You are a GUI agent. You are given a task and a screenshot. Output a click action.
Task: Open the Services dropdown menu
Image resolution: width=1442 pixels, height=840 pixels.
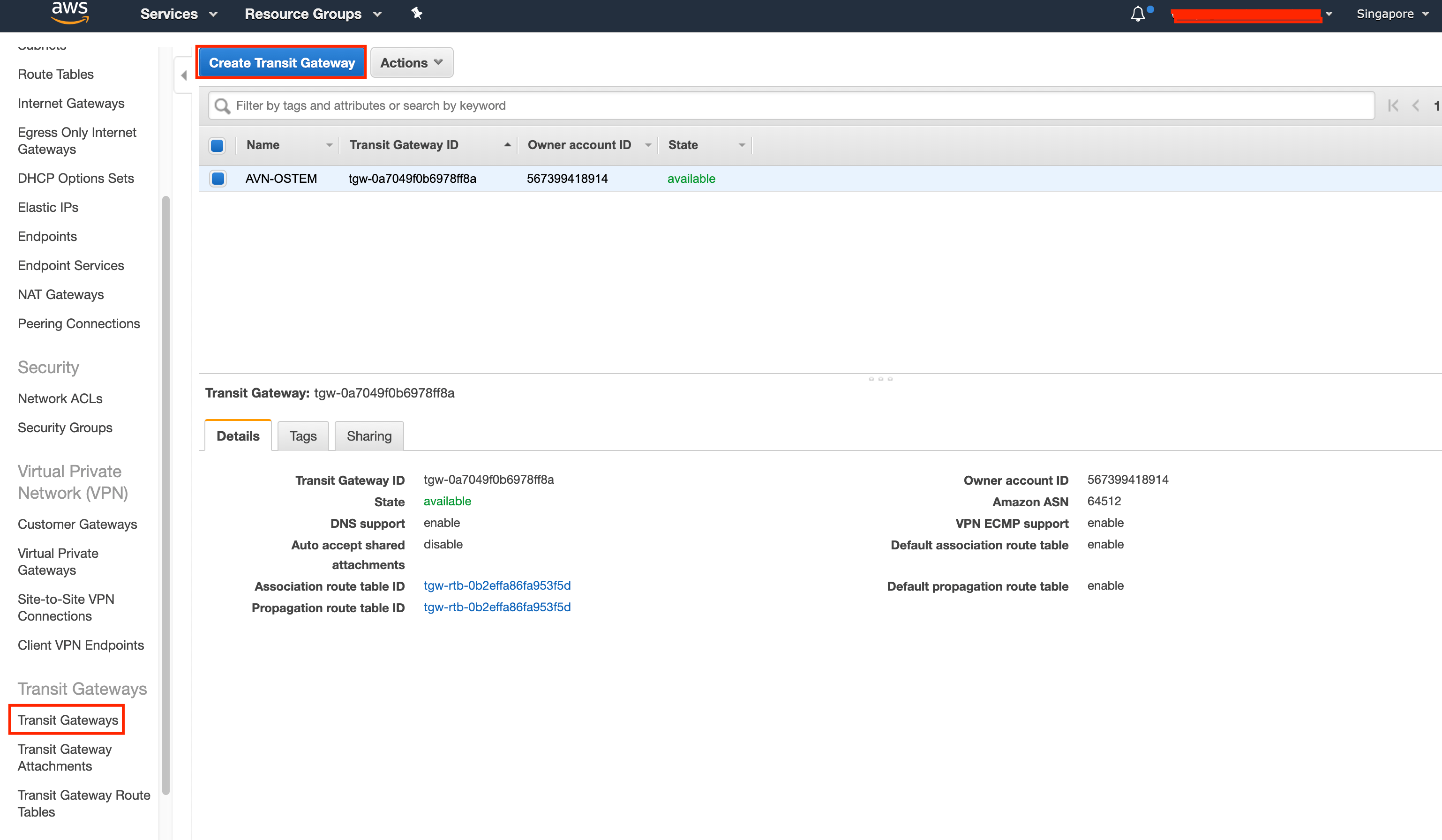pos(179,14)
